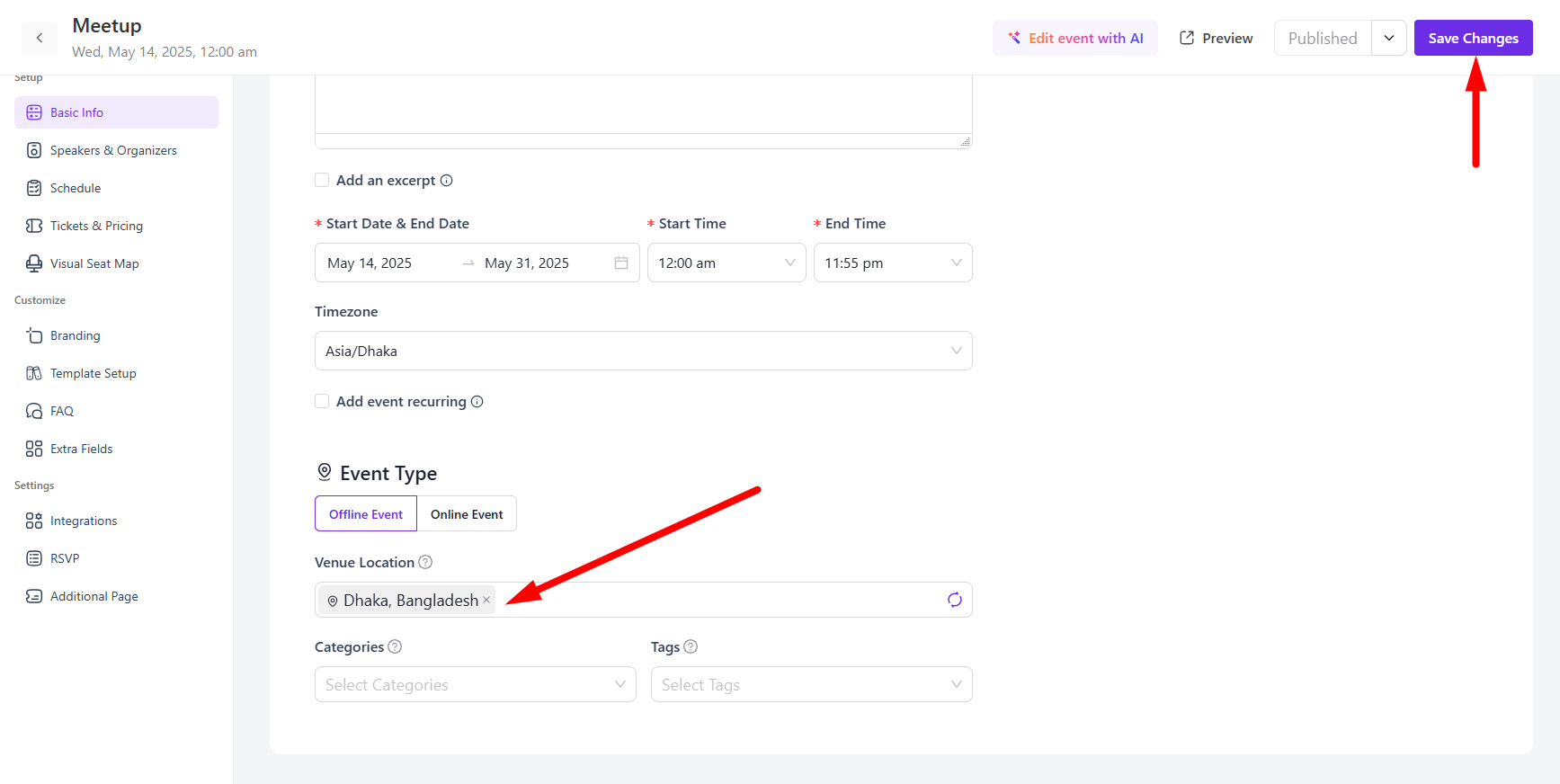Open Basic Info section

116,112
